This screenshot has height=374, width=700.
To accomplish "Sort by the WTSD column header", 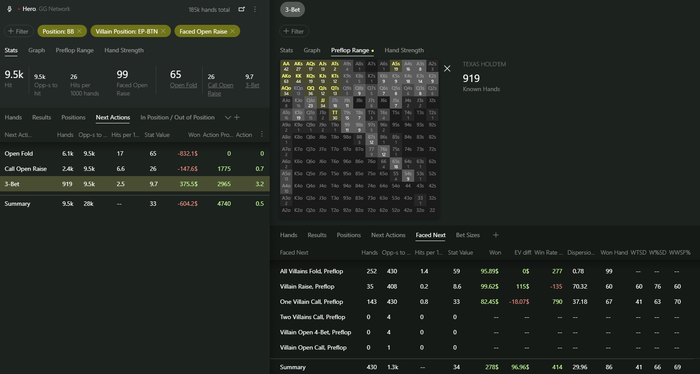I will (x=638, y=252).
